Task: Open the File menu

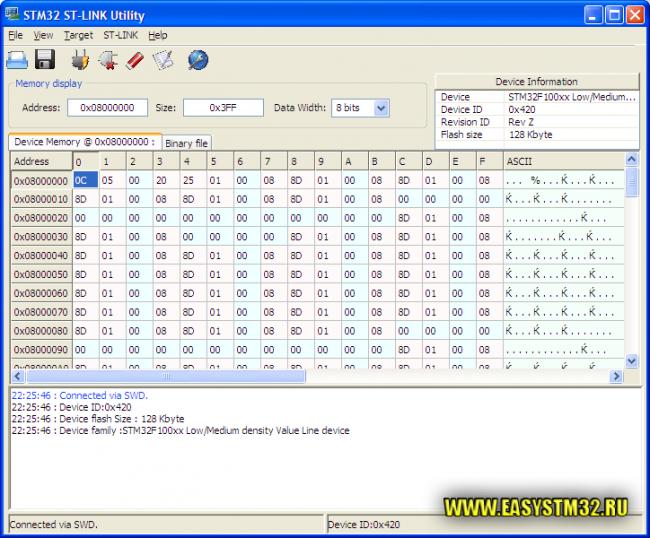Action: tap(15, 35)
